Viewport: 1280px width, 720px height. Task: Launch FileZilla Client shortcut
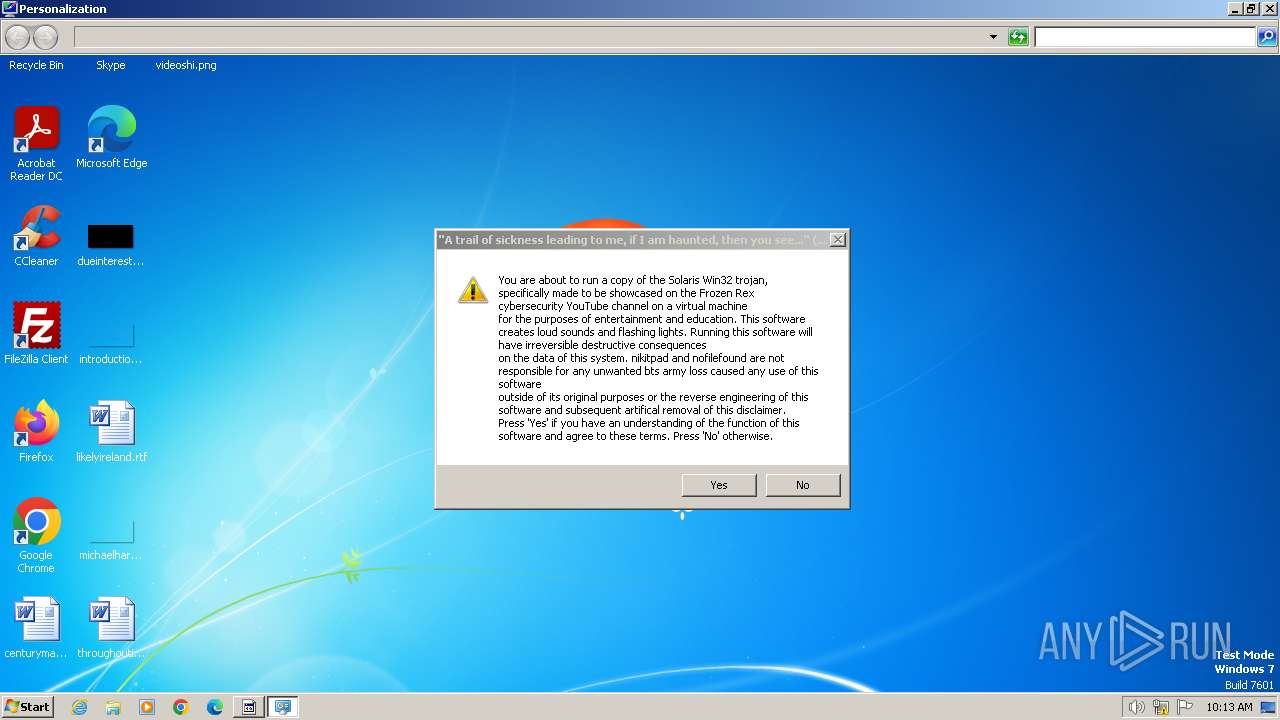tap(36, 333)
